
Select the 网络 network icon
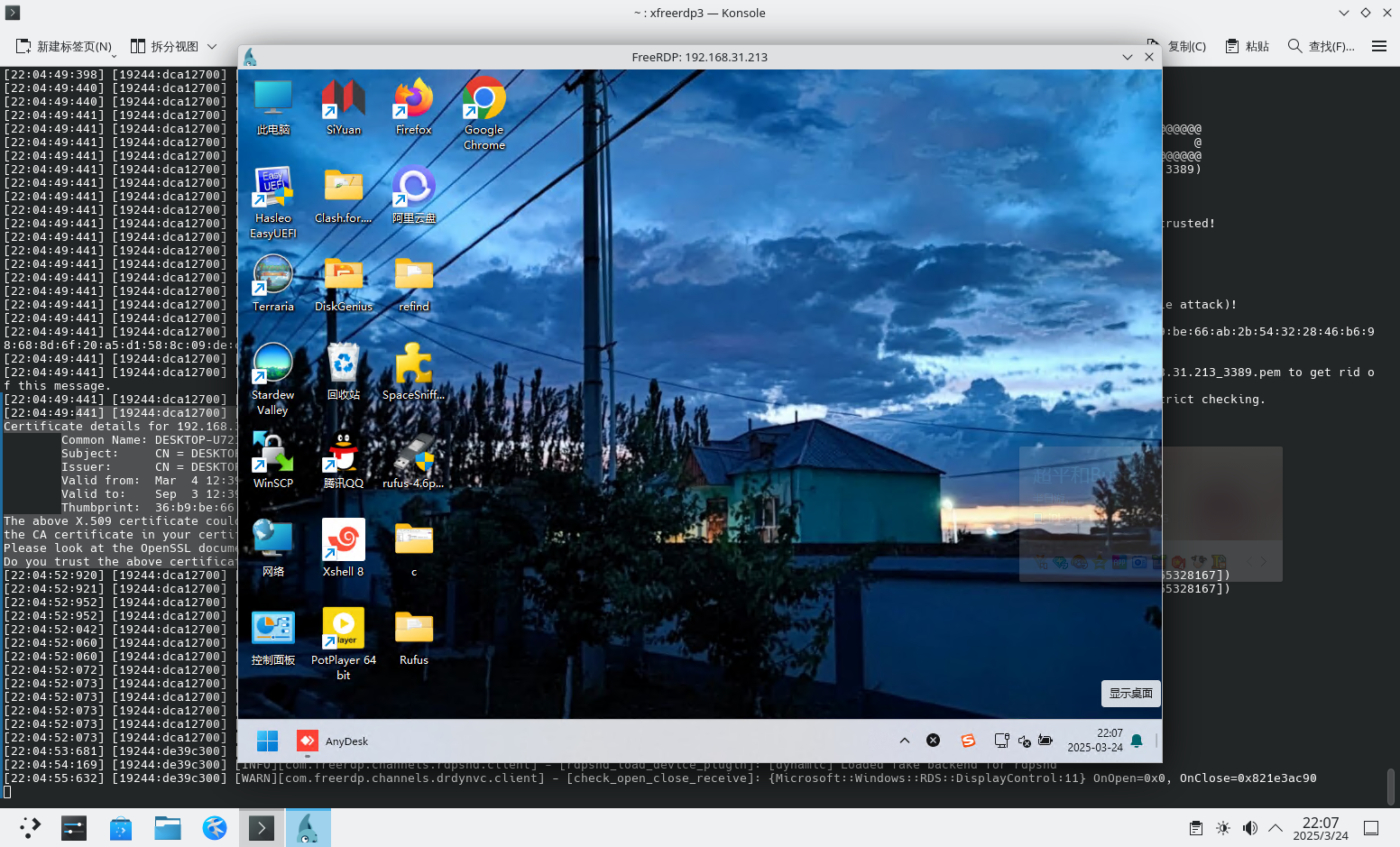[272, 548]
